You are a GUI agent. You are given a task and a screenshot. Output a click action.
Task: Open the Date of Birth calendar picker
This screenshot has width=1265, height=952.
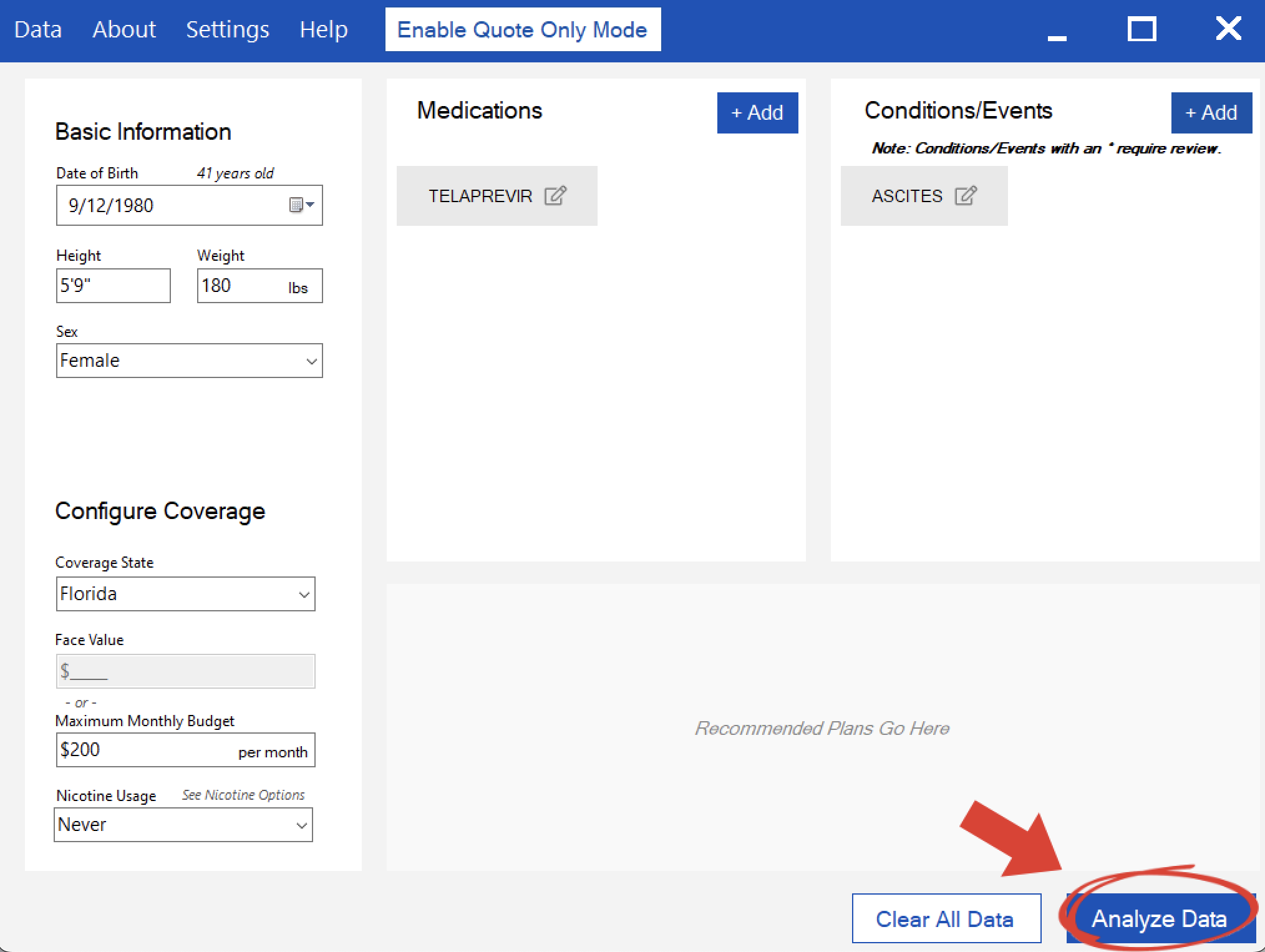[301, 205]
